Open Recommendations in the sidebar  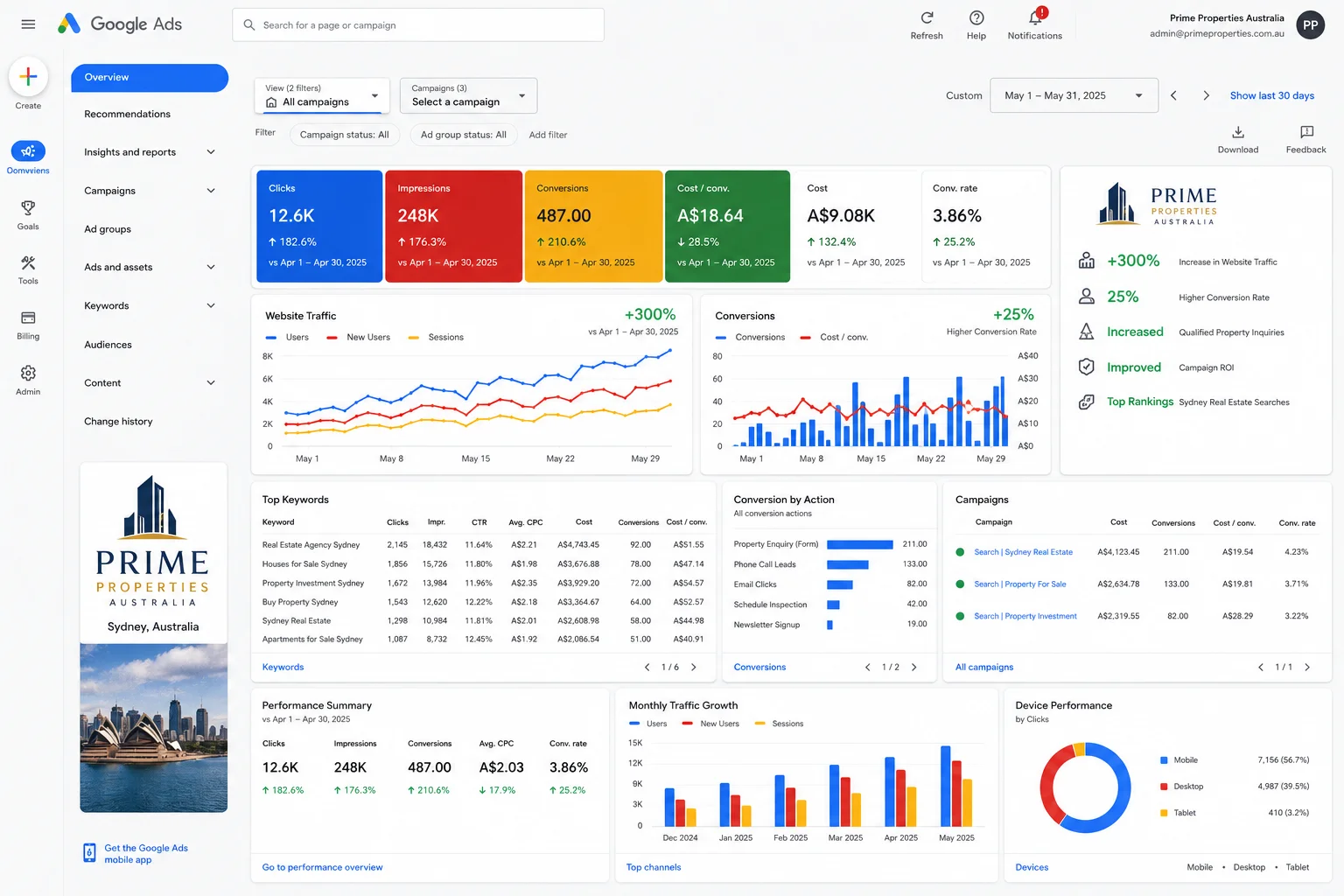tap(128, 114)
